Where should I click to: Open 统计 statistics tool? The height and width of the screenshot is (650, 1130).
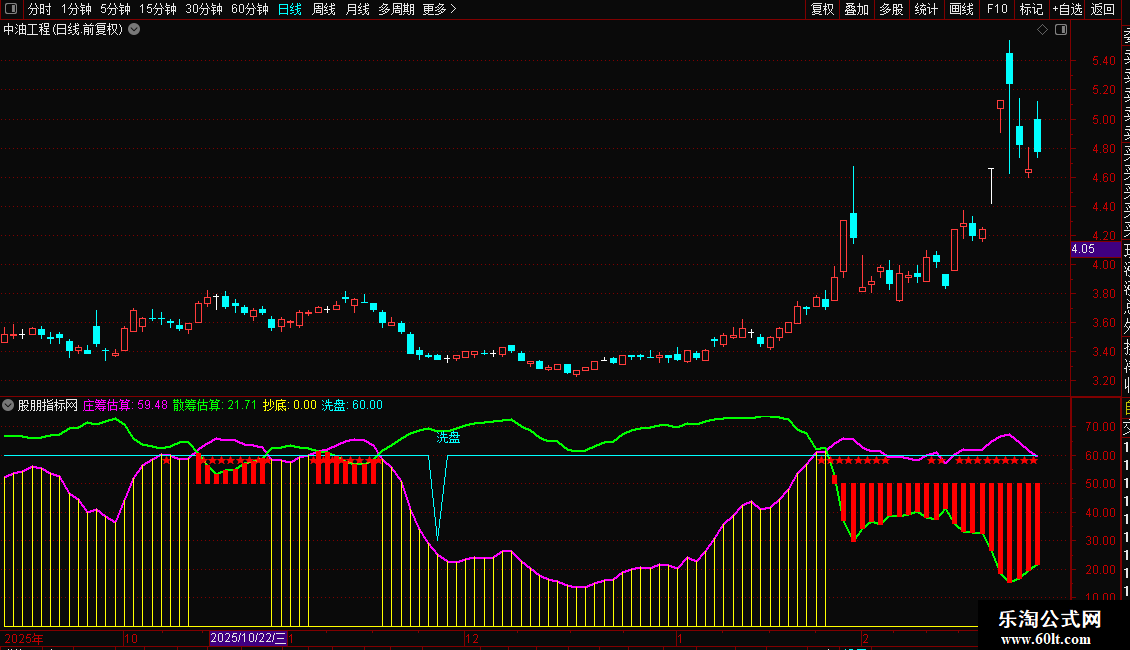pos(926,10)
